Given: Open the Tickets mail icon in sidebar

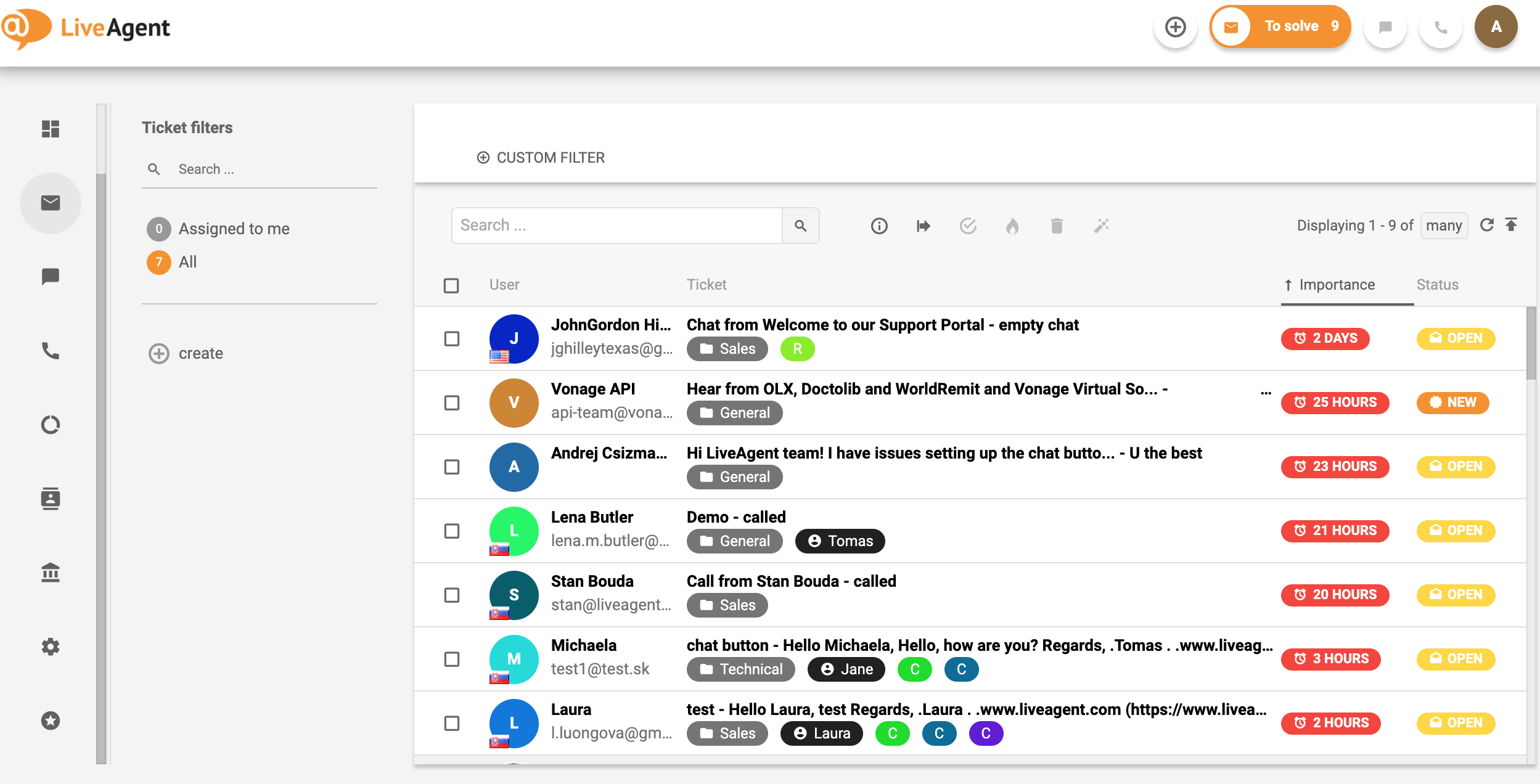Looking at the screenshot, I should (51, 203).
